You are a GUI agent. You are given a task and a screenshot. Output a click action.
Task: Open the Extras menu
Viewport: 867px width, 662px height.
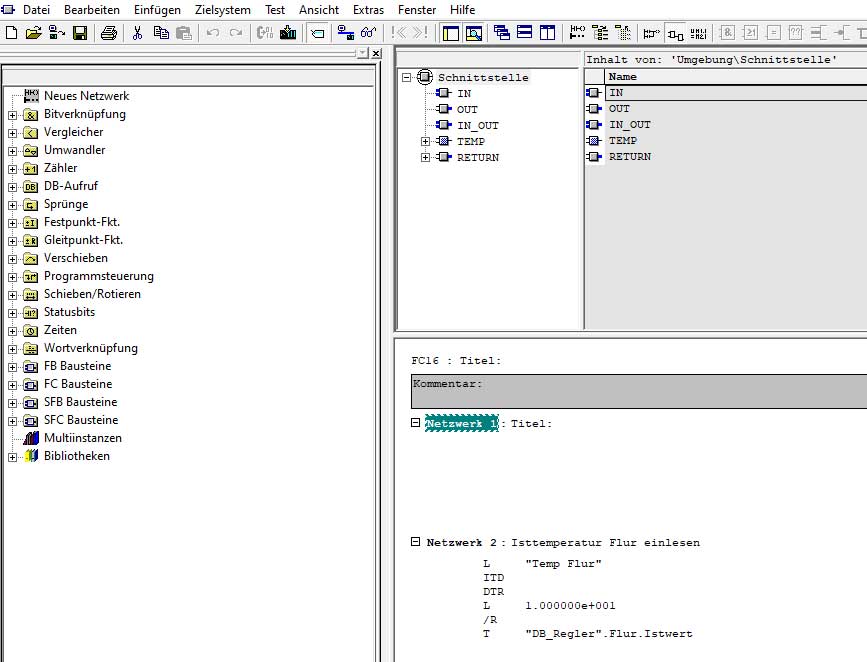pyautogui.click(x=368, y=10)
